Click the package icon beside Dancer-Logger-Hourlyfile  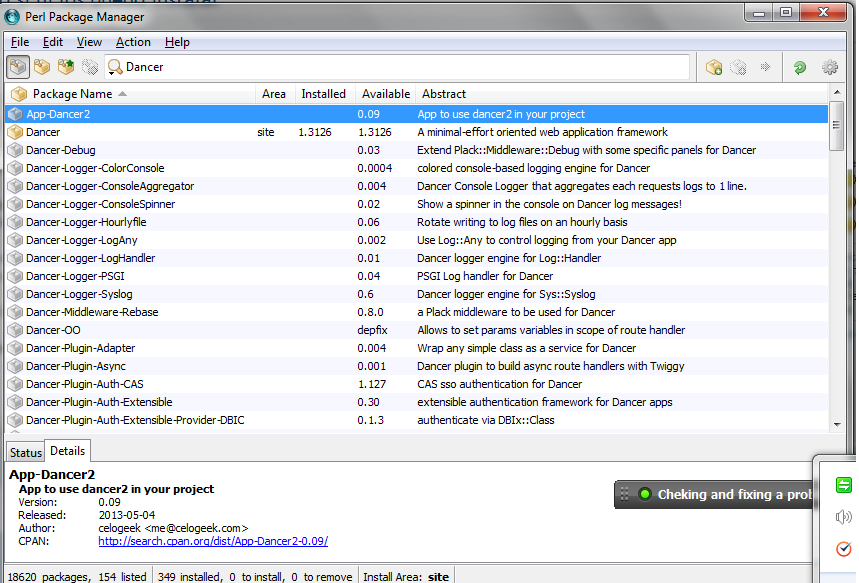tap(15, 222)
